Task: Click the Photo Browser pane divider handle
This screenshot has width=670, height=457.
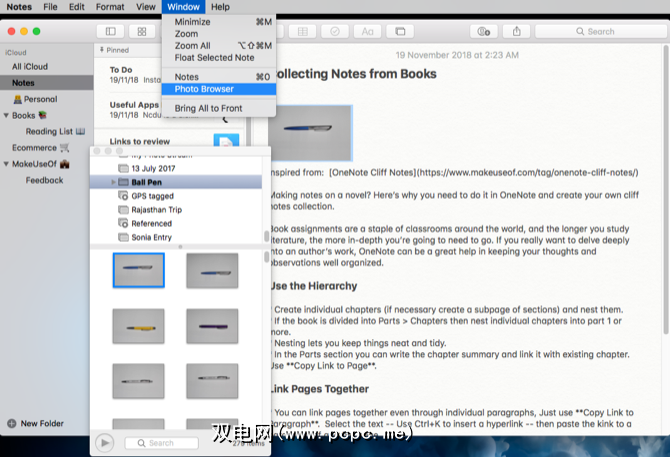Action: (x=180, y=246)
